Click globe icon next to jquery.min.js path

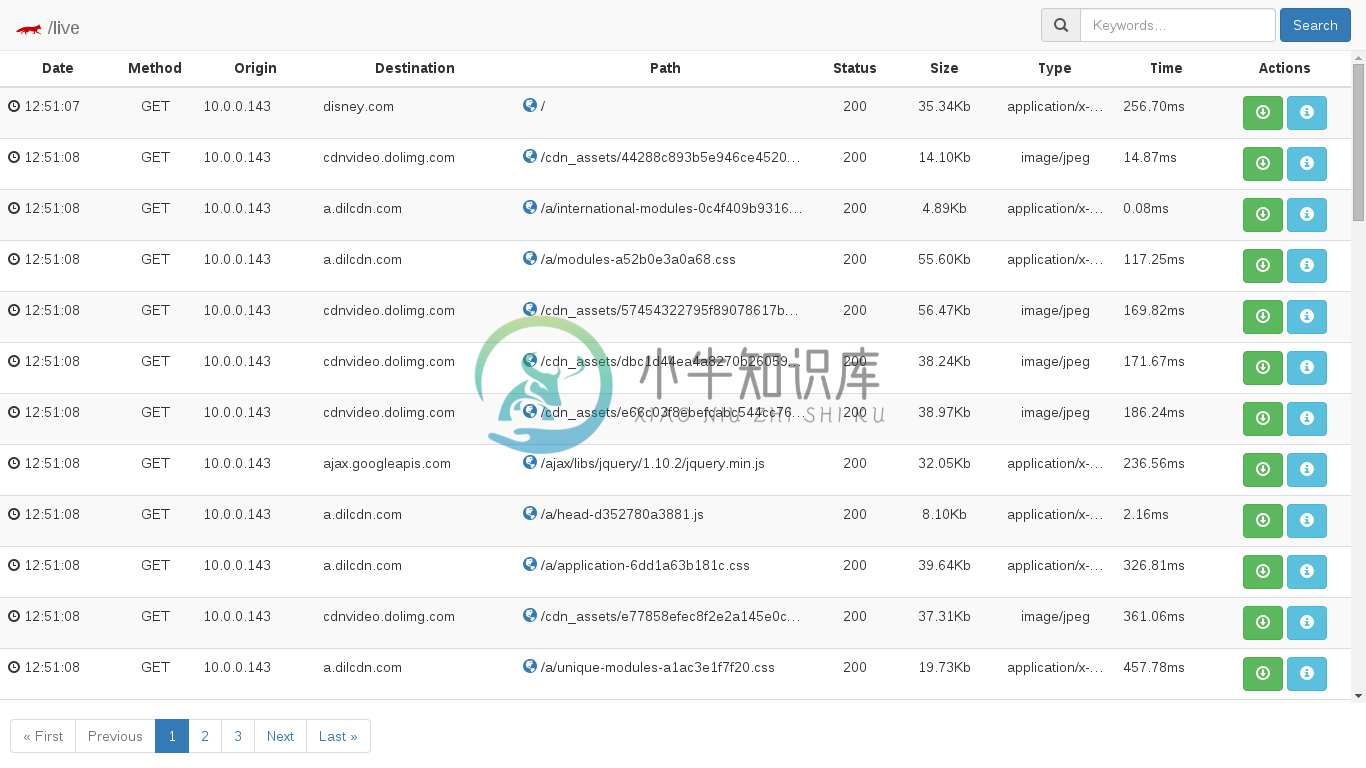tap(530, 462)
